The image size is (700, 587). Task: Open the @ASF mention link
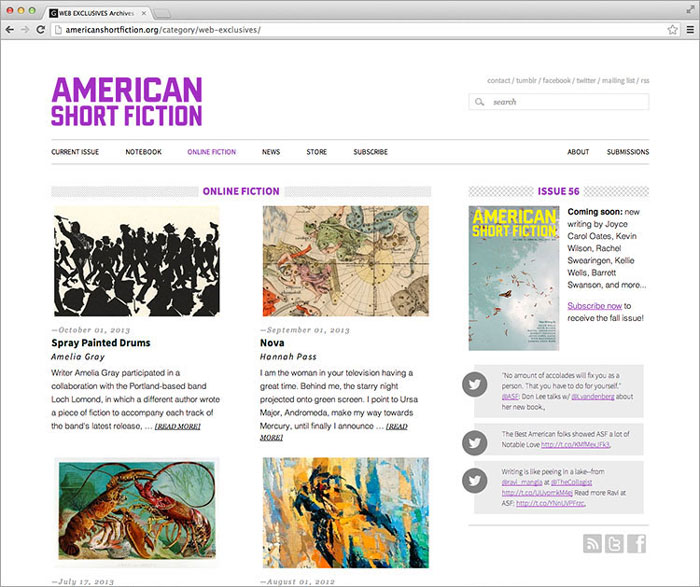pyautogui.click(x=510, y=396)
